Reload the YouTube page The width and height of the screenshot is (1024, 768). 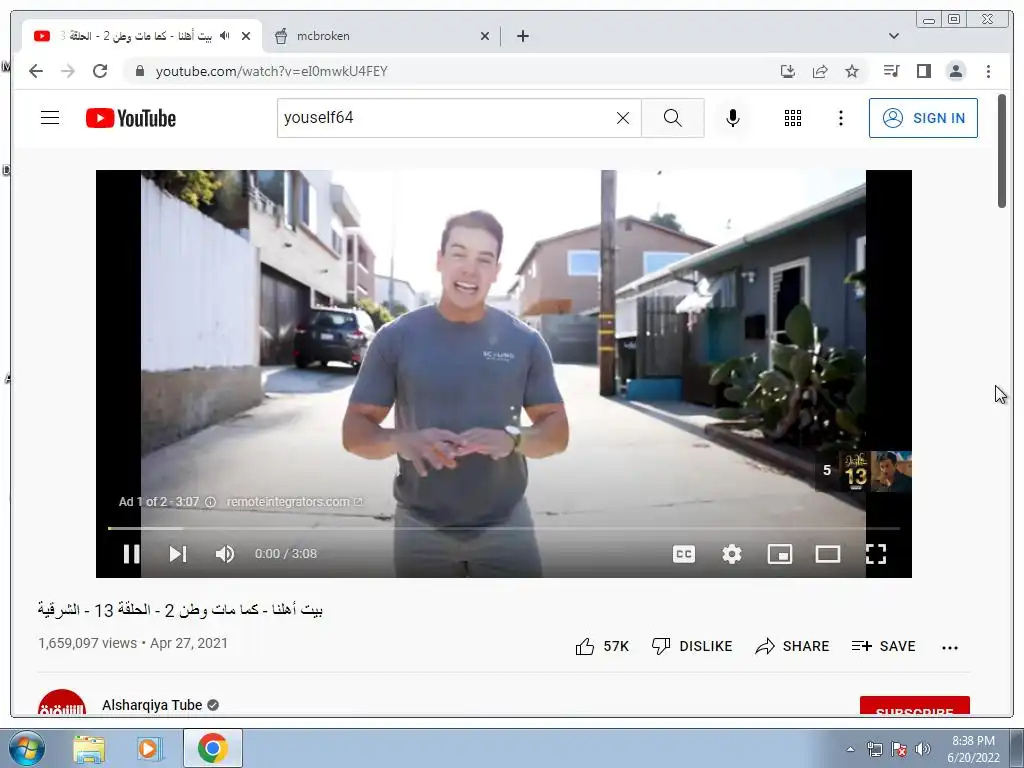100,71
